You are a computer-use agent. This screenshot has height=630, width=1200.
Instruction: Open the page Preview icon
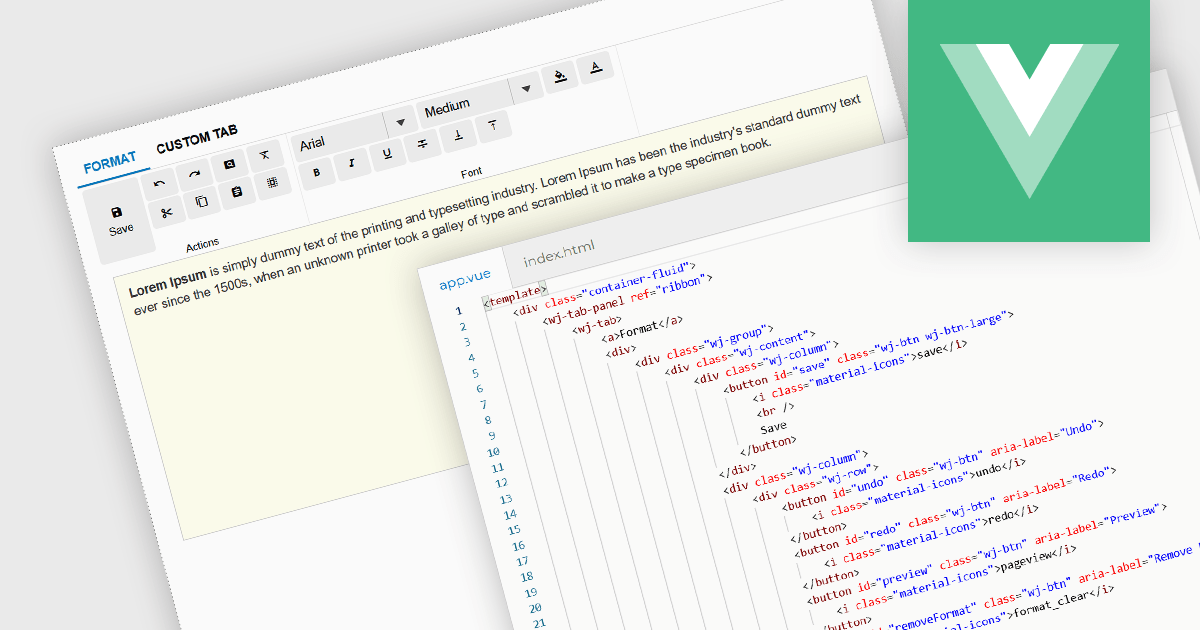pos(229,165)
